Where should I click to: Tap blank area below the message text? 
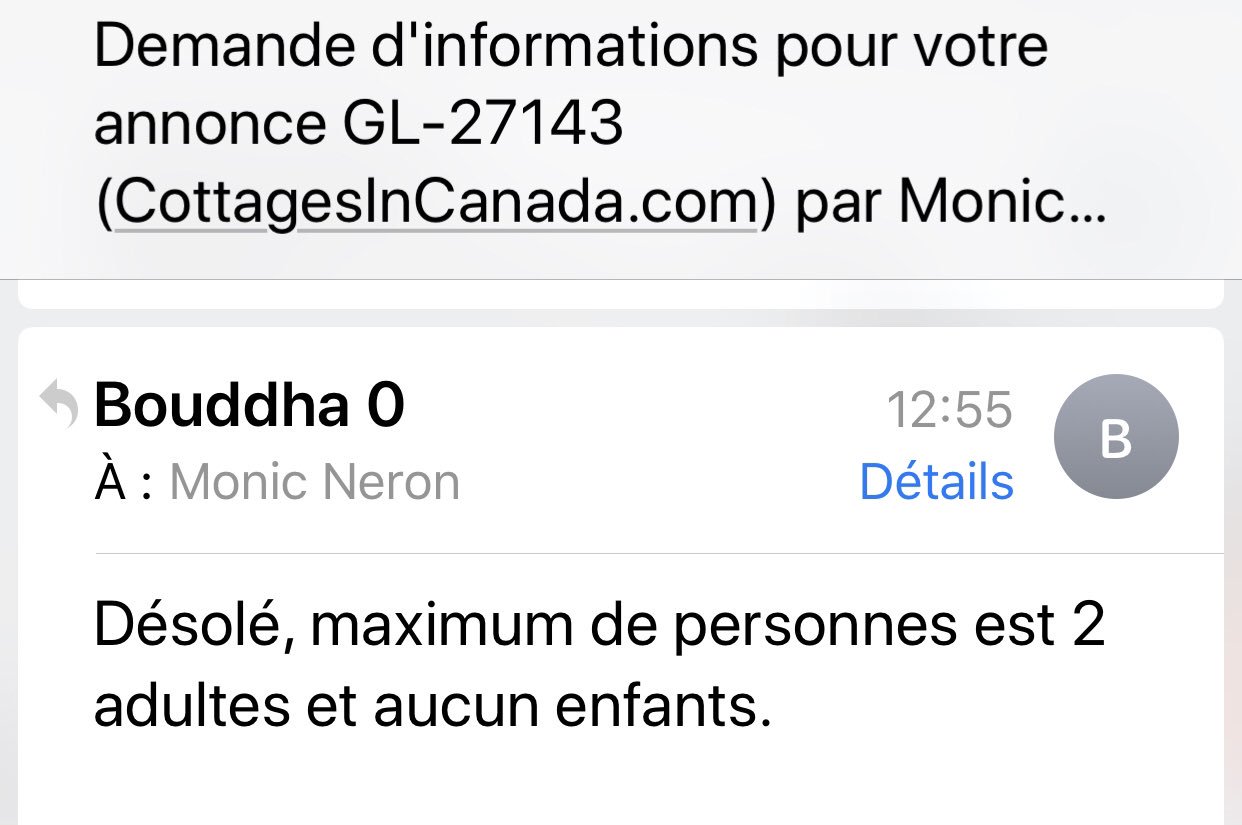click(x=620, y=785)
